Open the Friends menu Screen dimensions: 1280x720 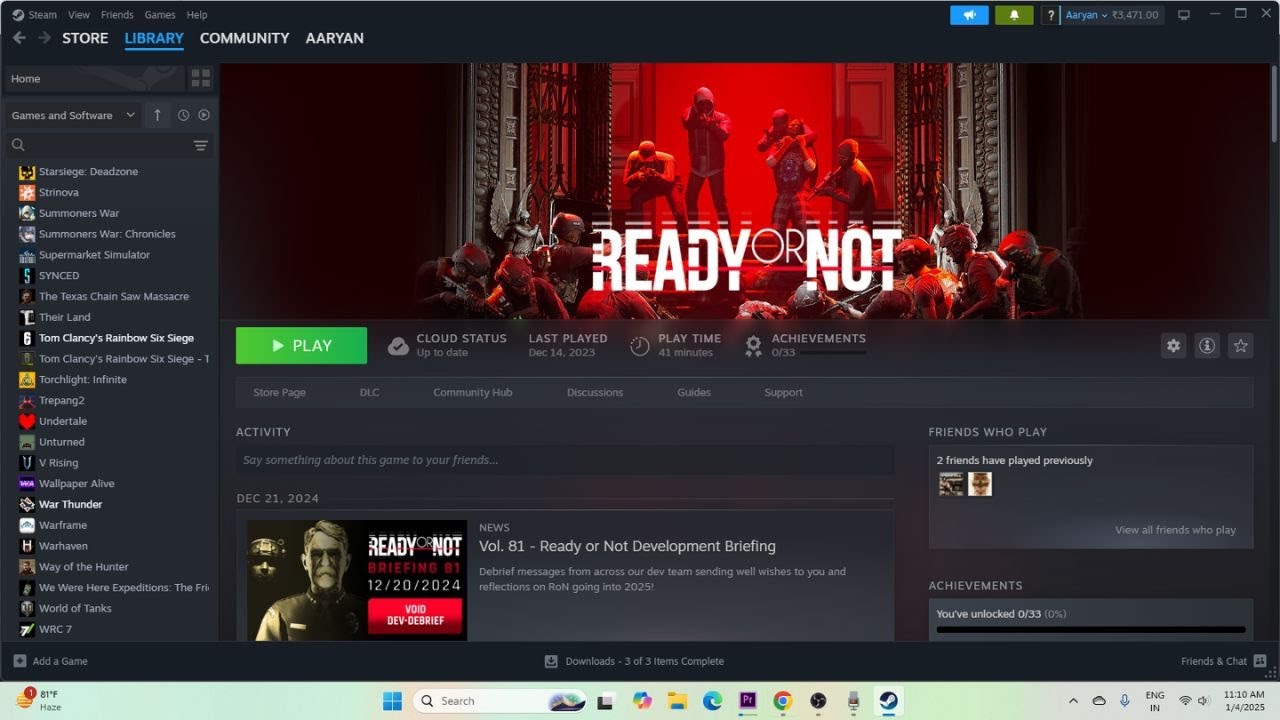(x=117, y=15)
